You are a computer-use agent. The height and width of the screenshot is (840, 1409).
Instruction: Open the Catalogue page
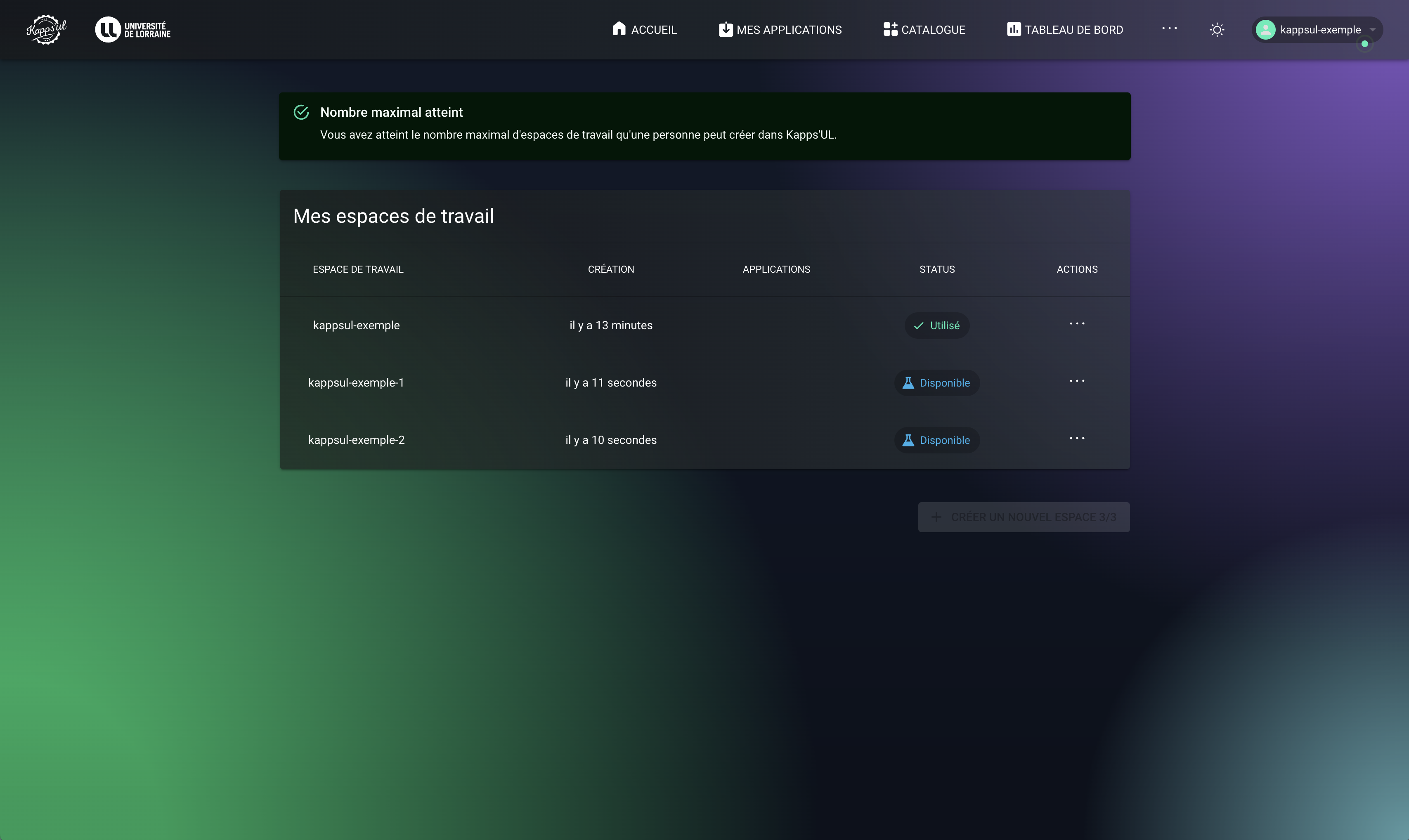click(924, 29)
